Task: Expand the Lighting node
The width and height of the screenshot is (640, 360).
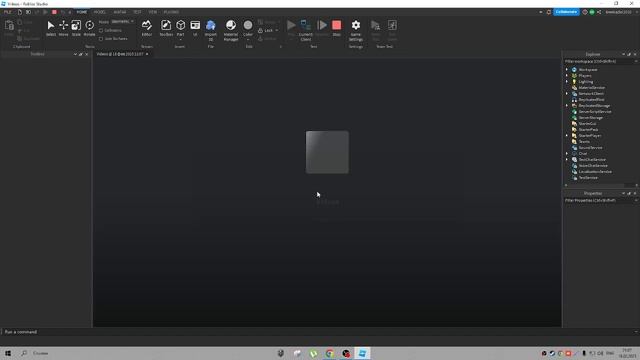Action: coord(567,82)
